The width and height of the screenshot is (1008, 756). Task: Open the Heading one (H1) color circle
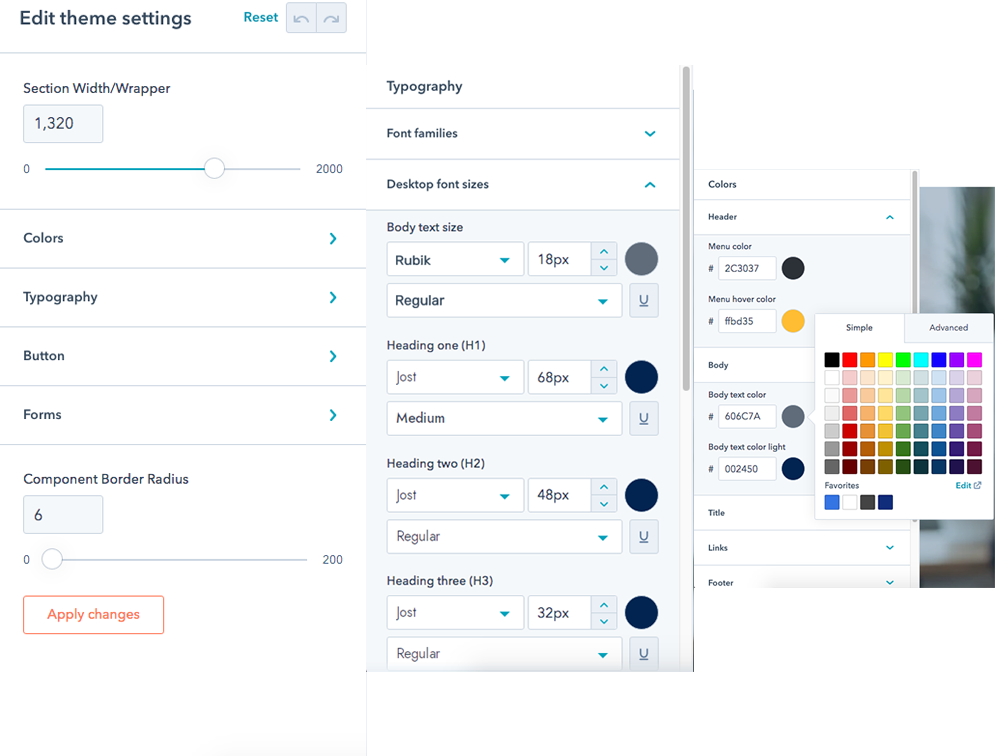pos(641,377)
